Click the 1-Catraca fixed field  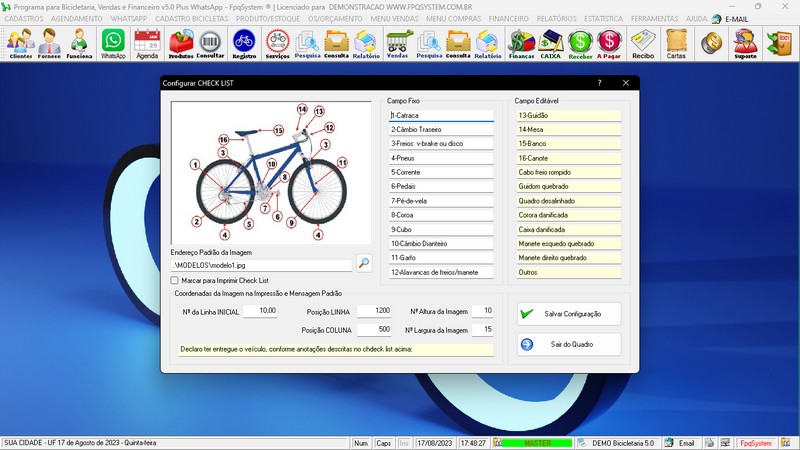[x=441, y=116]
